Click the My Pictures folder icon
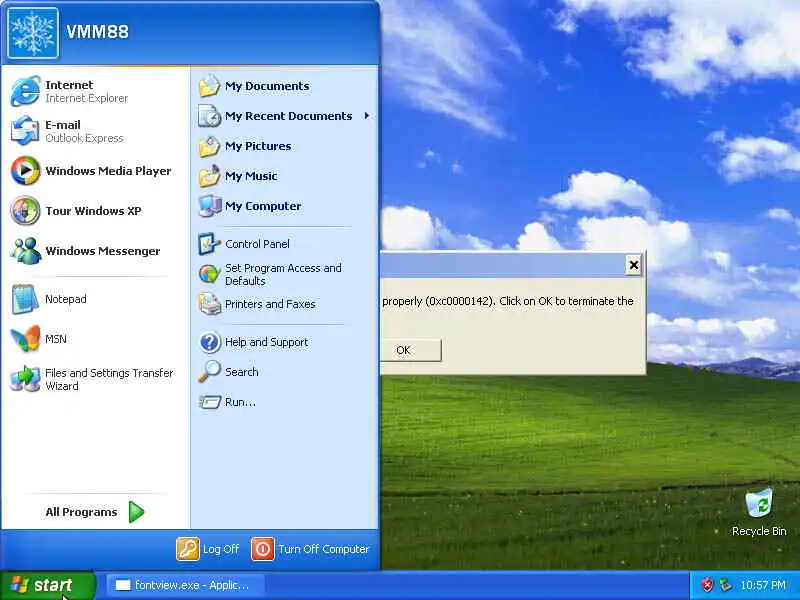The image size is (800, 600). [209, 146]
